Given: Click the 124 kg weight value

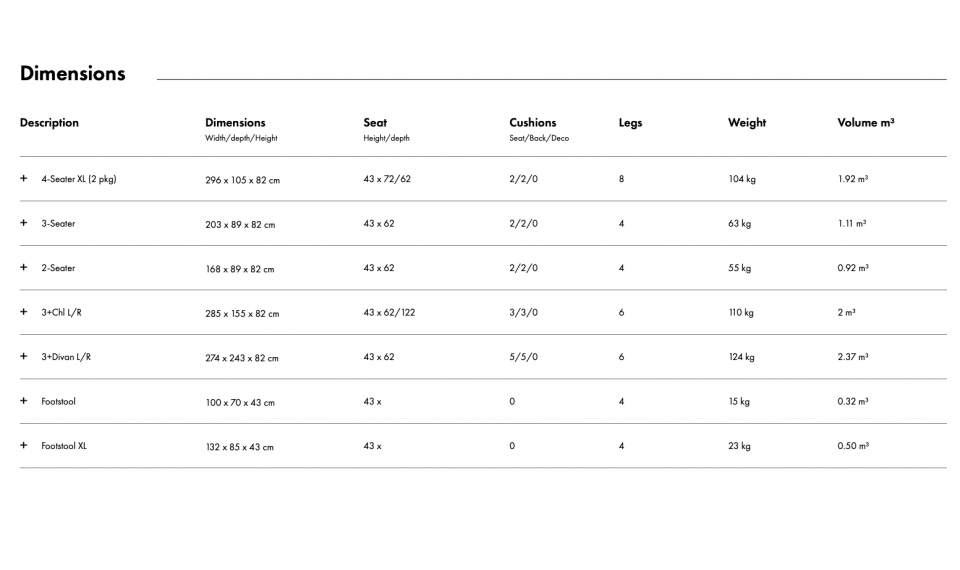Looking at the screenshot, I should (x=741, y=357).
